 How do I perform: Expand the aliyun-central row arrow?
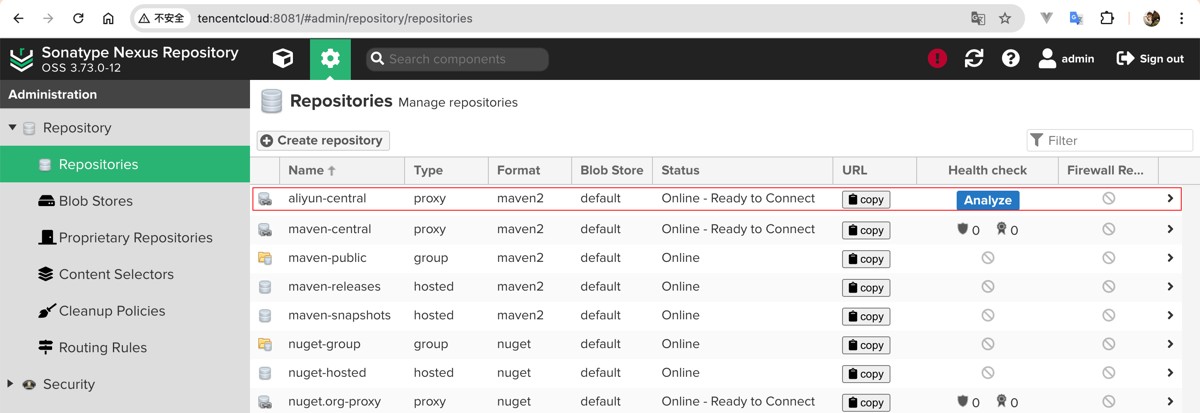[x=1170, y=199]
